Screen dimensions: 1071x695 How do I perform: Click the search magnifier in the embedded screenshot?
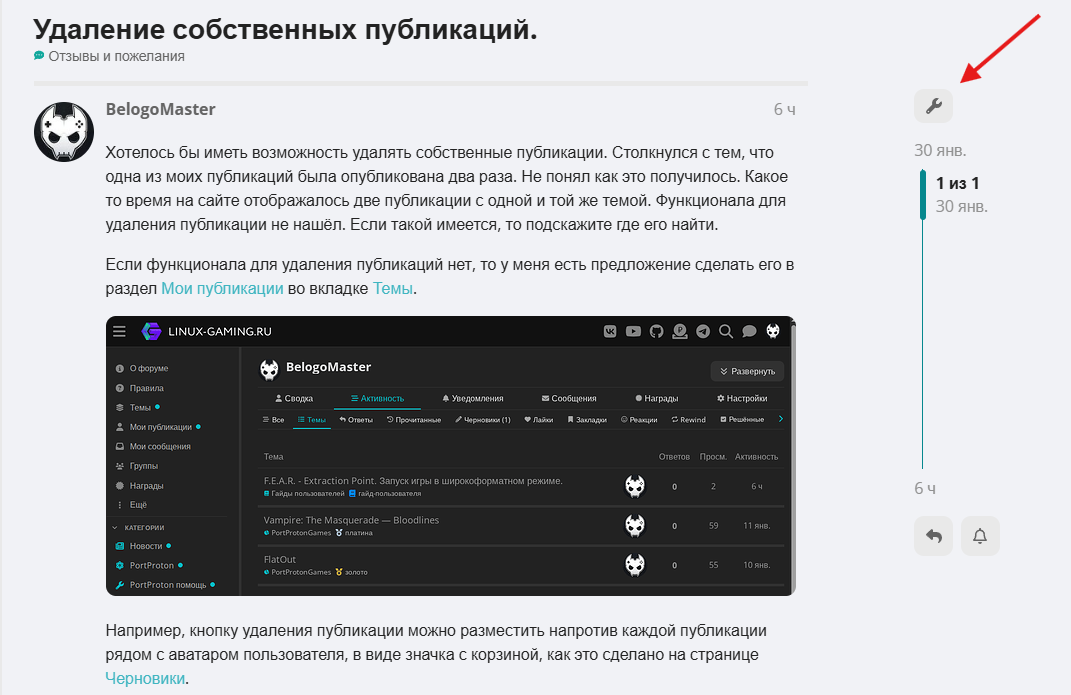(725, 331)
